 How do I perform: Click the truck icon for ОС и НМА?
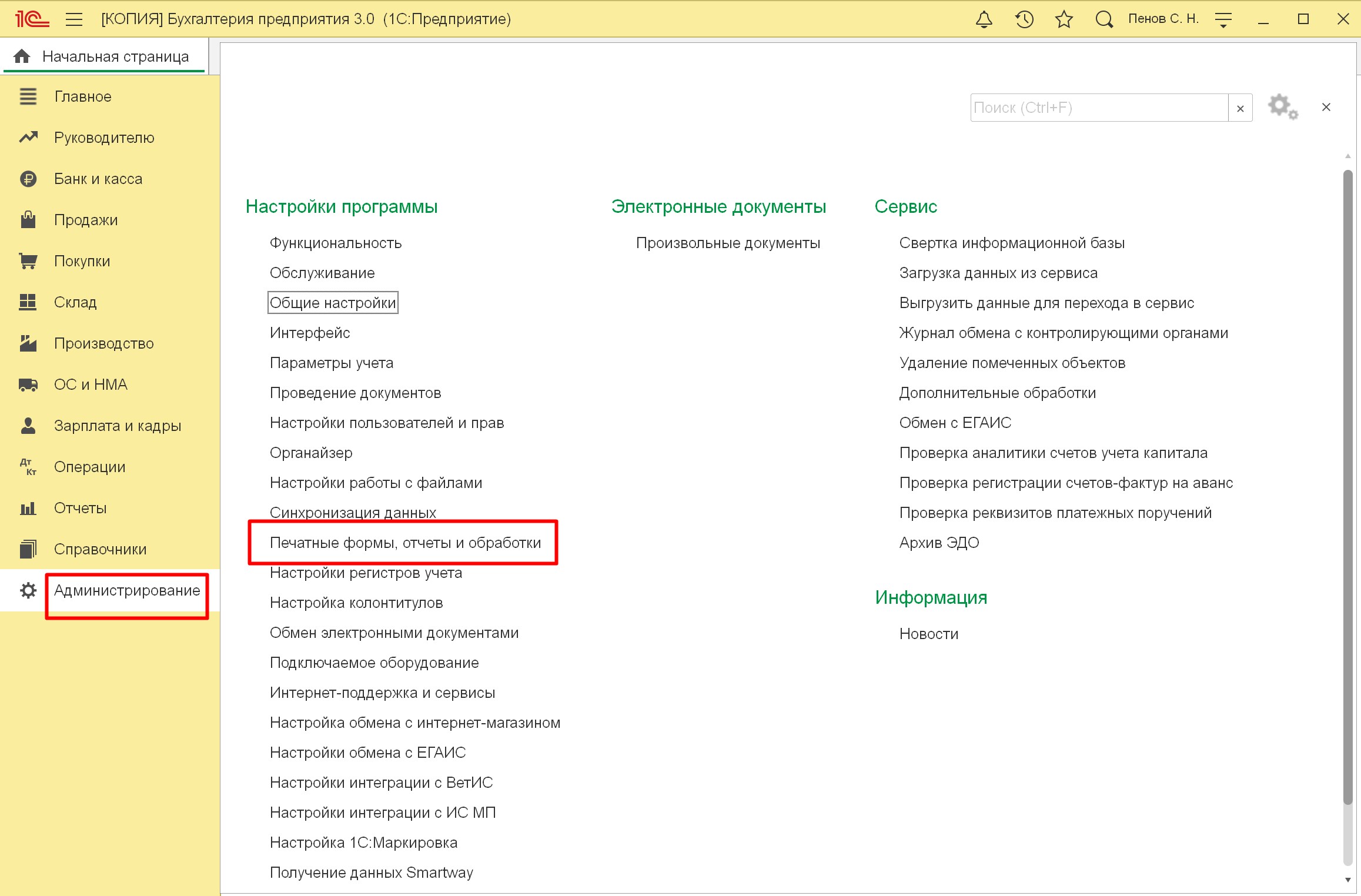pyautogui.click(x=28, y=385)
